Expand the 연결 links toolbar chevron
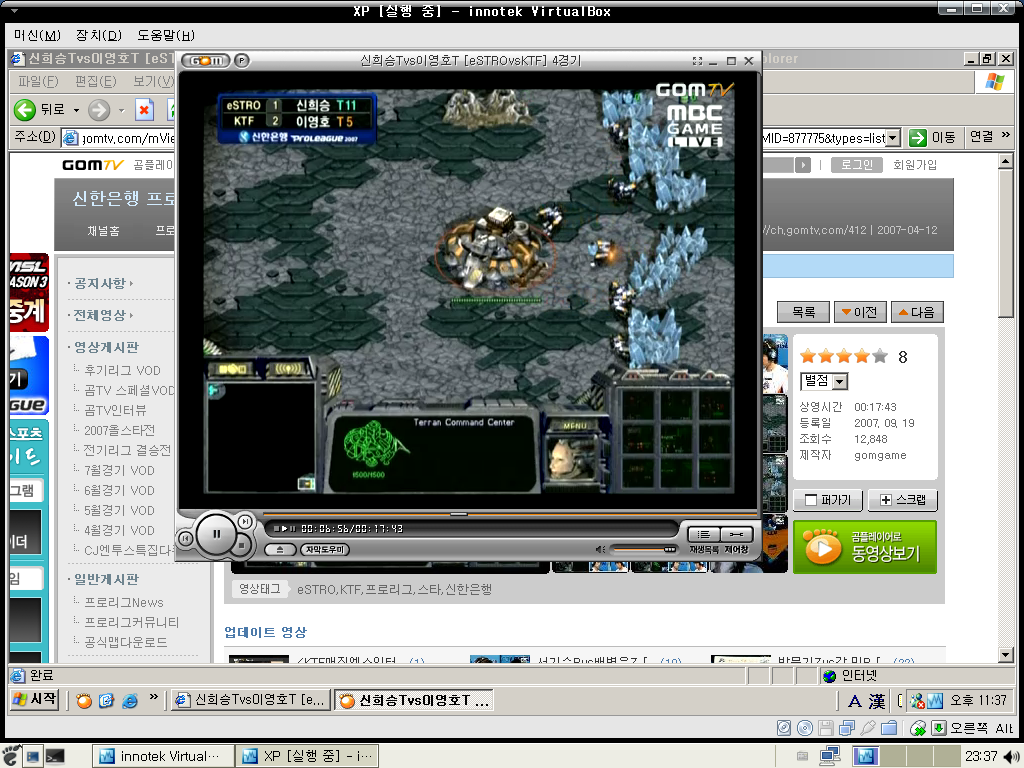This screenshot has height=768, width=1024. [1006, 135]
